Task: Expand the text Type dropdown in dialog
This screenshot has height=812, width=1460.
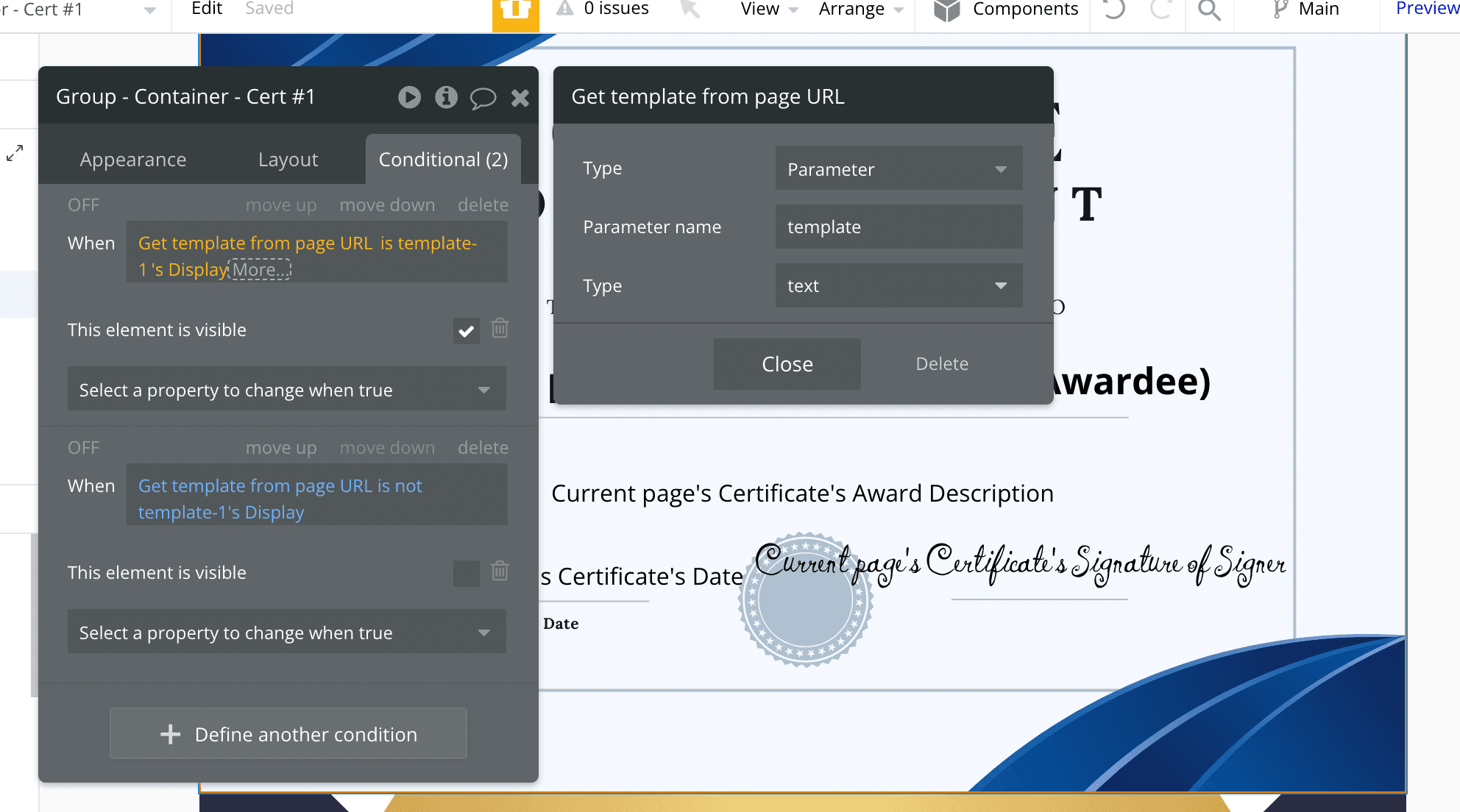Action: [x=895, y=286]
